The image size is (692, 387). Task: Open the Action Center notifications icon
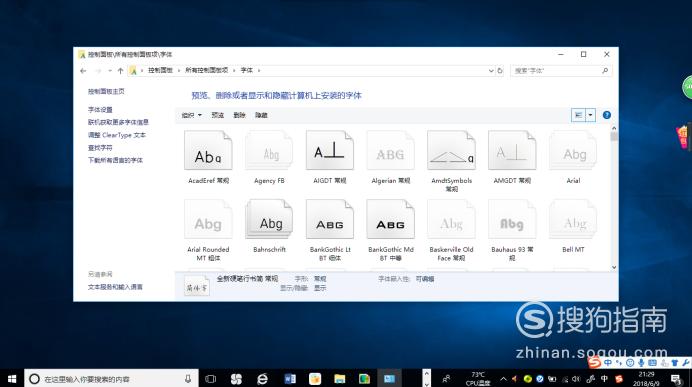click(676, 379)
